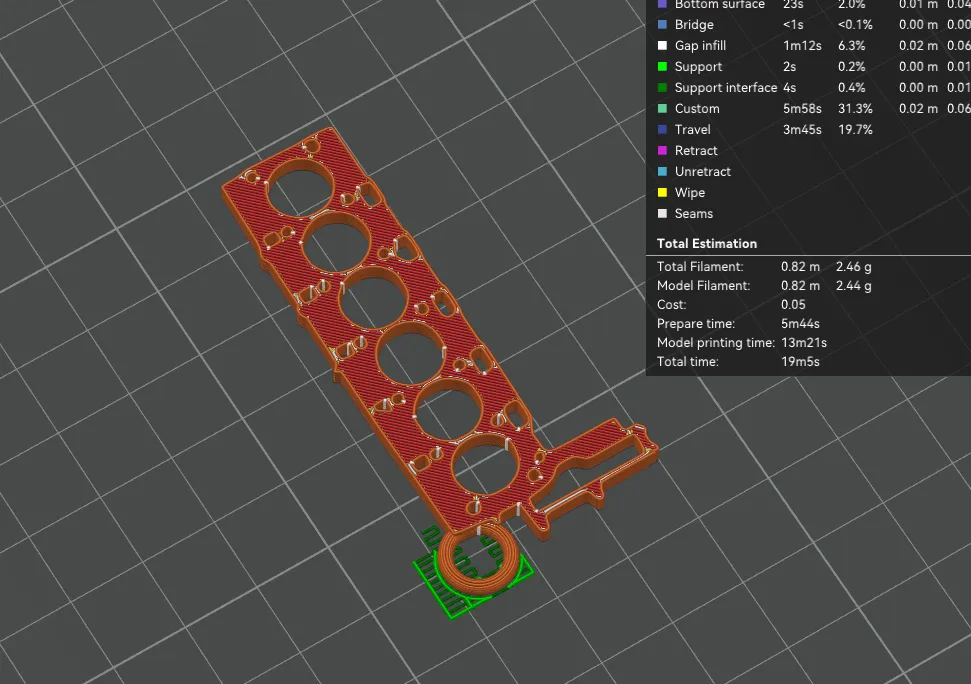Click the Custom color swatch

662,109
